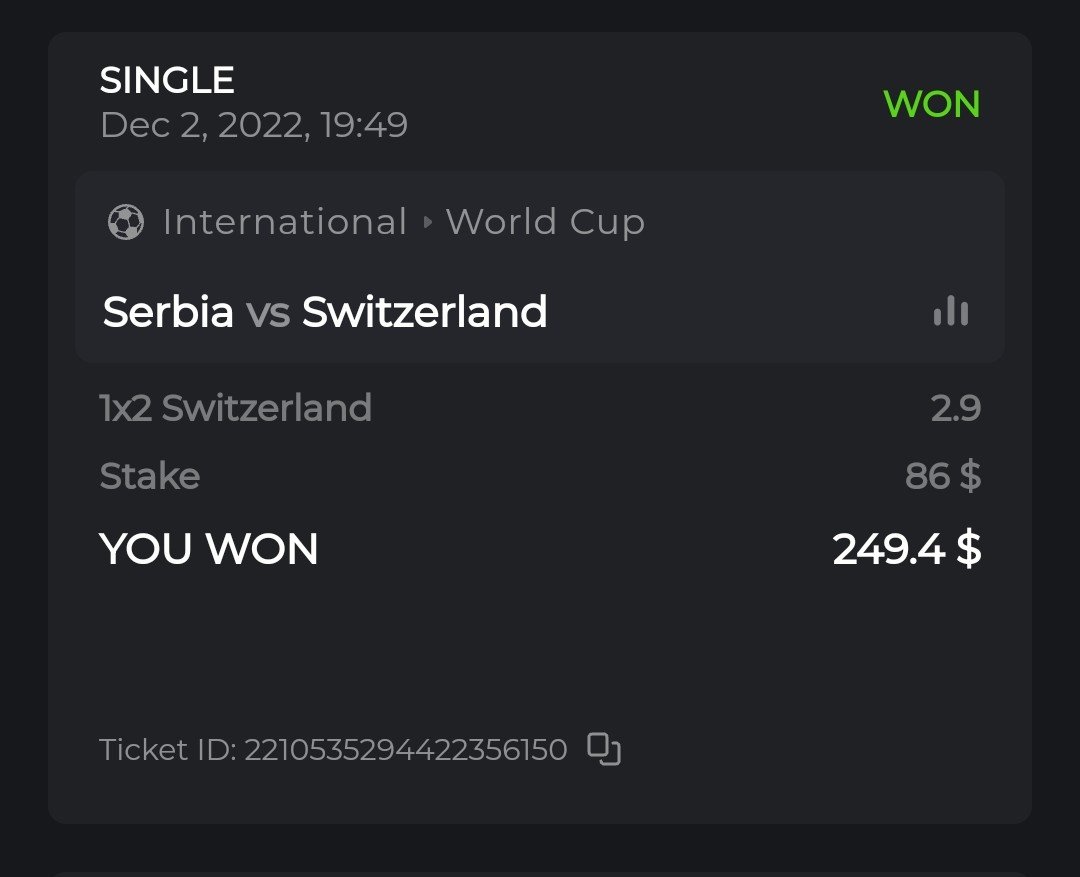The width and height of the screenshot is (1080, 877).
Task: Click the YOU WON label
Action: pyautogui.click(x=209, y=549)
